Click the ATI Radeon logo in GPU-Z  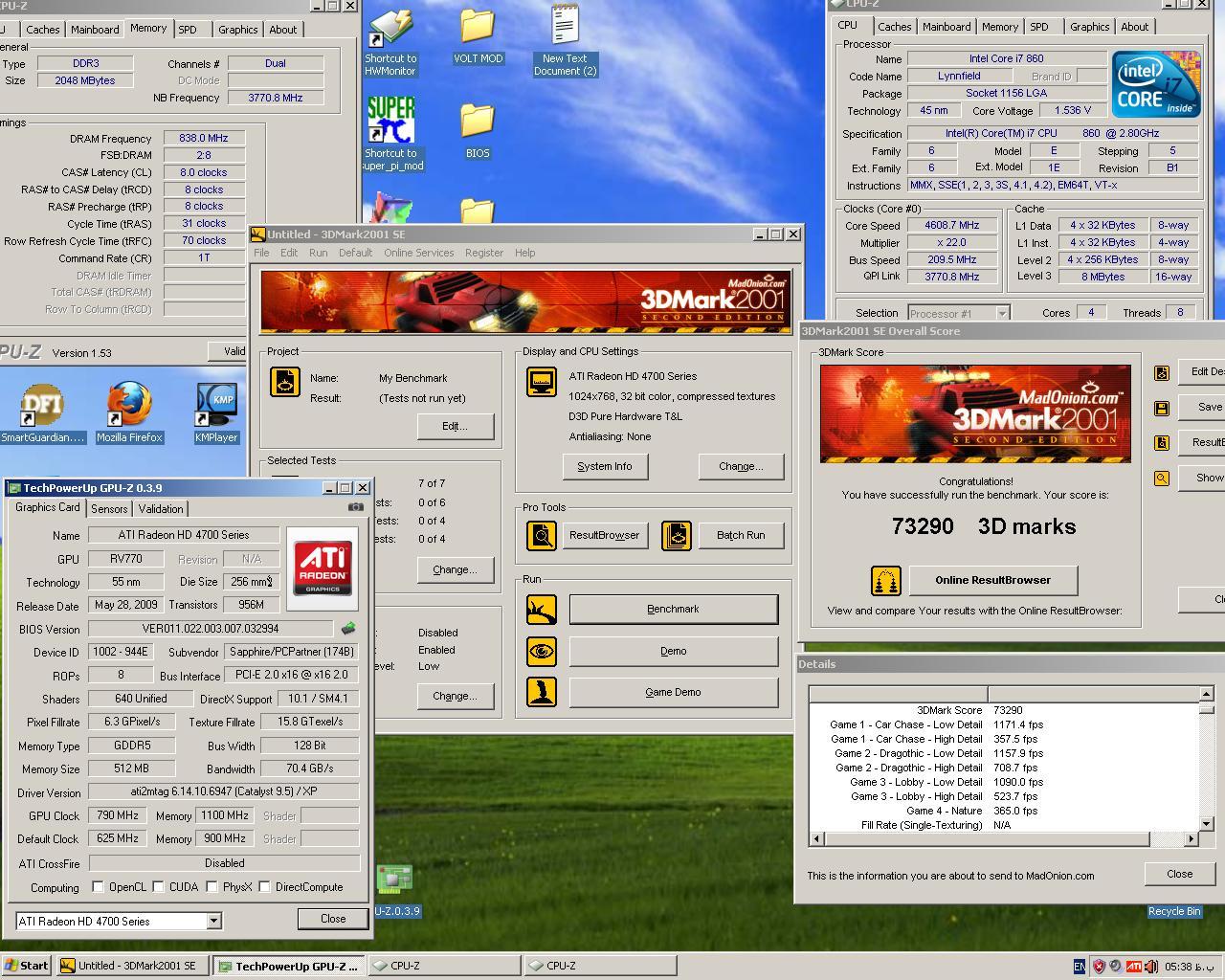[323, 568]
